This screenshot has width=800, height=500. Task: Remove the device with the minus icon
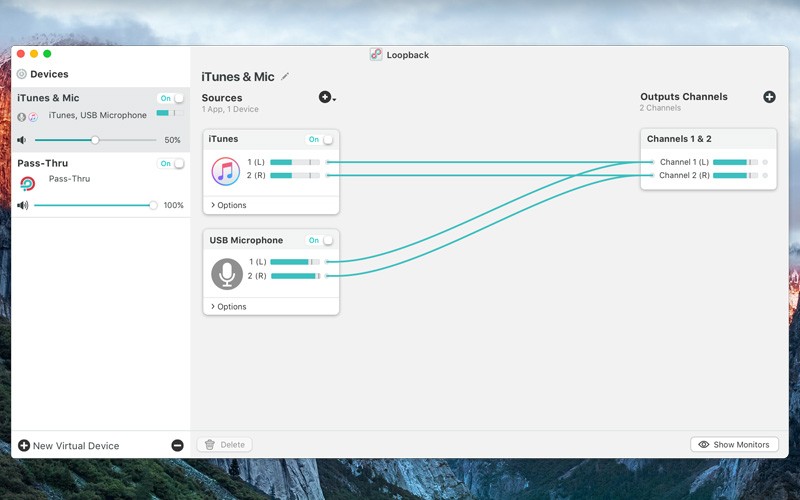pyautogui.click(x=178, y=445)
